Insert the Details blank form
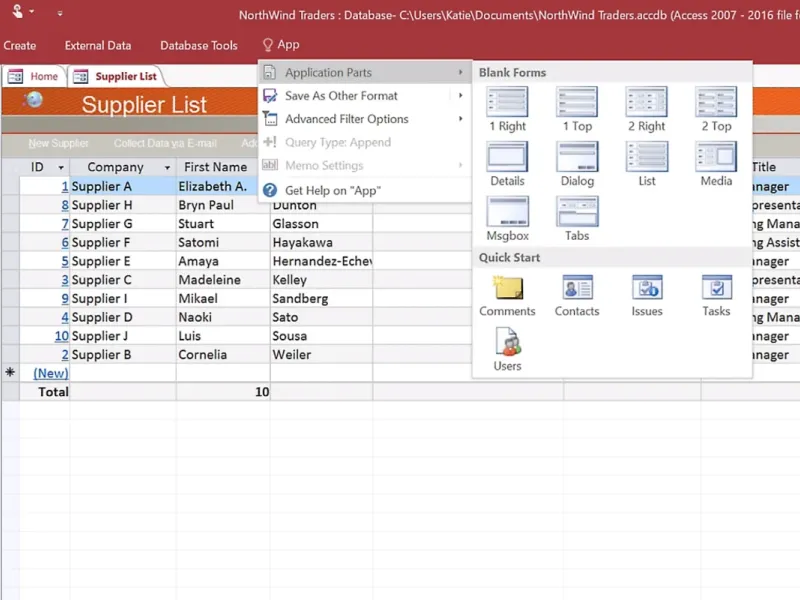 pyautogui.click(x=507, y=164)
